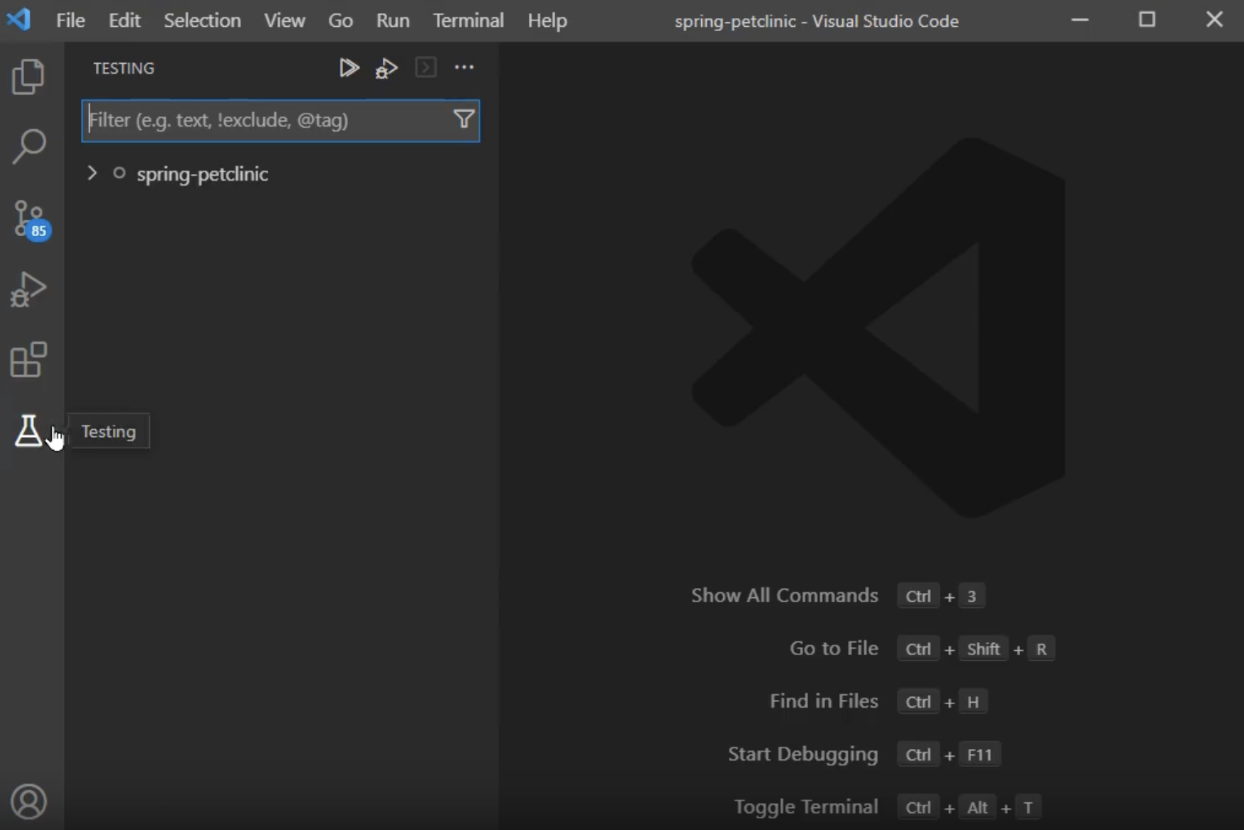Select the Testing flask icon
The height and width of the screenshot is (830, 1244).
click(x=28, y=431)
